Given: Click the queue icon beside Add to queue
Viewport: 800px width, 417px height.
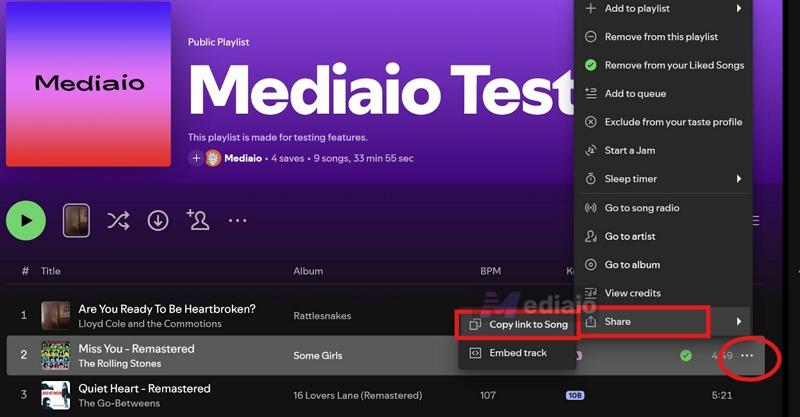Looking at the screenshot, I should pyautogui.click(x=590, y=93).
